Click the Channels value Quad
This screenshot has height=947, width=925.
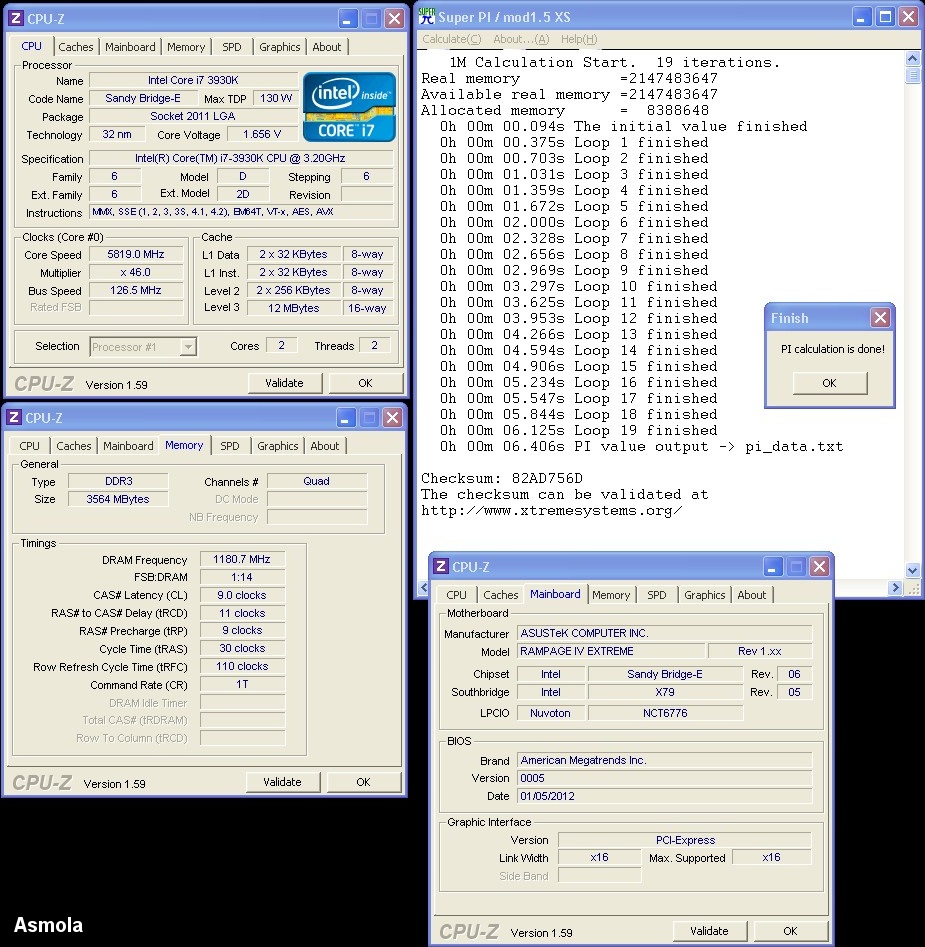tap(316, 481)
